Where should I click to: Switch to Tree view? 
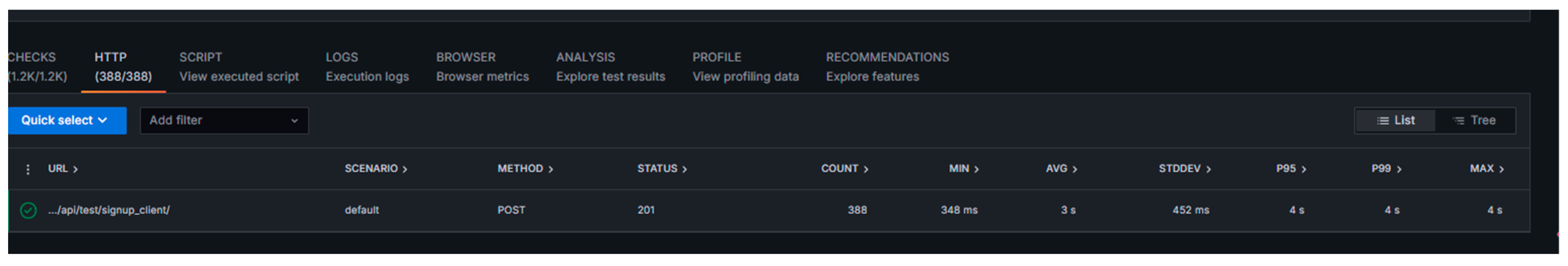pyautogui.click(x=1474, y=121)
